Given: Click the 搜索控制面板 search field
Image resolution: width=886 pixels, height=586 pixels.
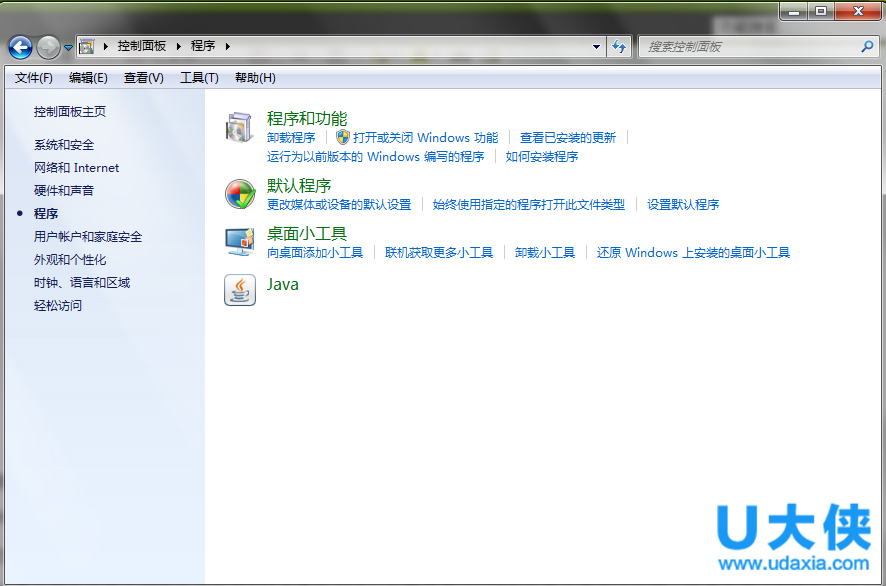Looking at the screenshot, I should pos(750,47).
